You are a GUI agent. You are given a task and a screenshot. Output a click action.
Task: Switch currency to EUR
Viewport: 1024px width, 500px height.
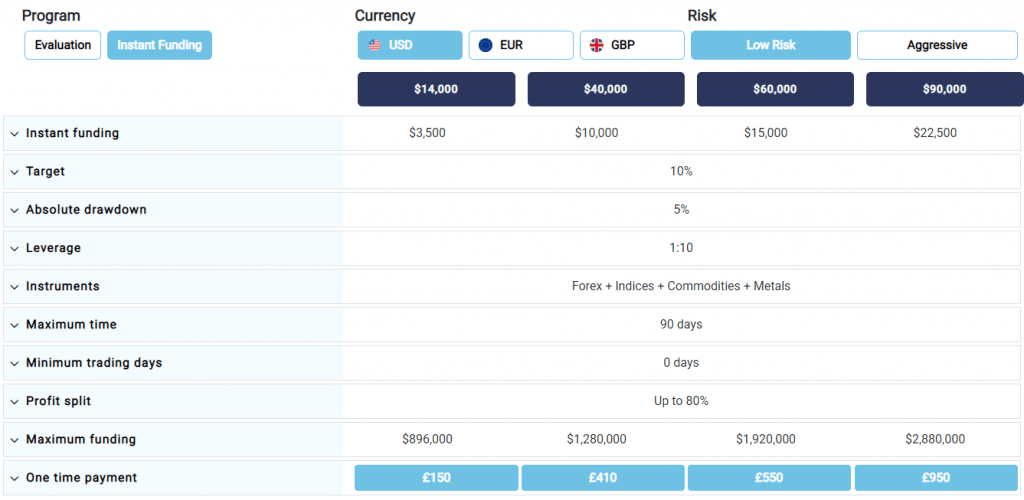pyautogui.click(x=521, y=46)
